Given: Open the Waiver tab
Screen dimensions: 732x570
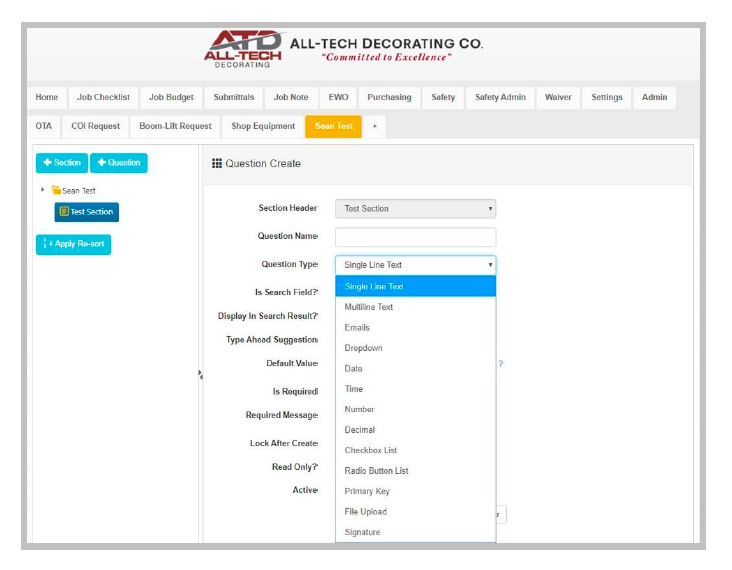Looking at the screenshot, I should click(x=558, y=98).
